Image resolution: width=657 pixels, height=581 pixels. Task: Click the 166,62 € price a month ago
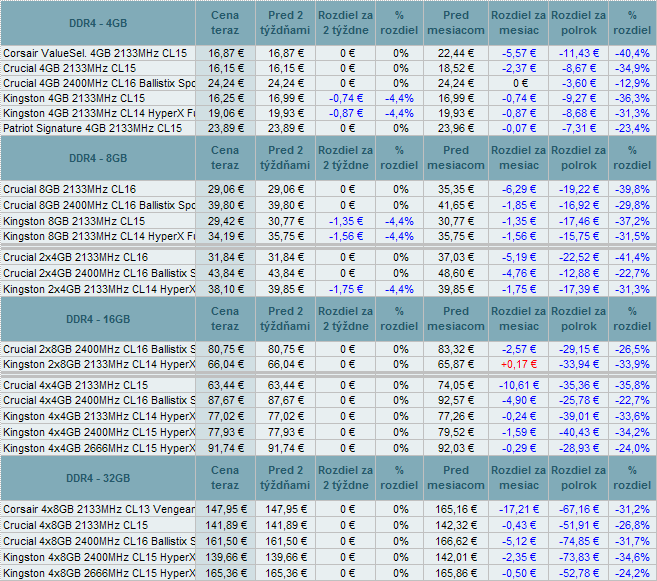pyautogui.click(x=456, y=541)
